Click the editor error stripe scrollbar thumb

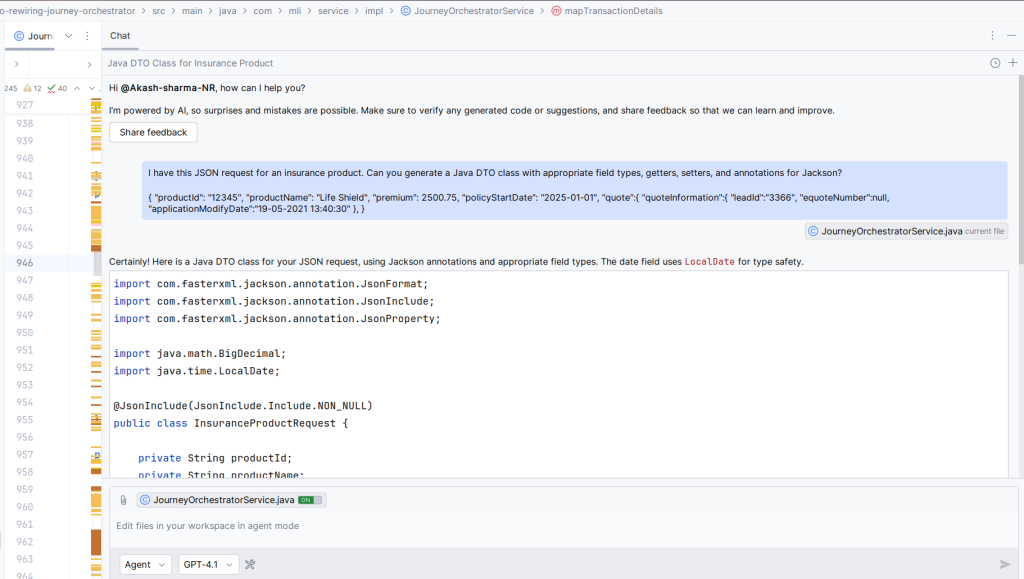tap(97, 263)
